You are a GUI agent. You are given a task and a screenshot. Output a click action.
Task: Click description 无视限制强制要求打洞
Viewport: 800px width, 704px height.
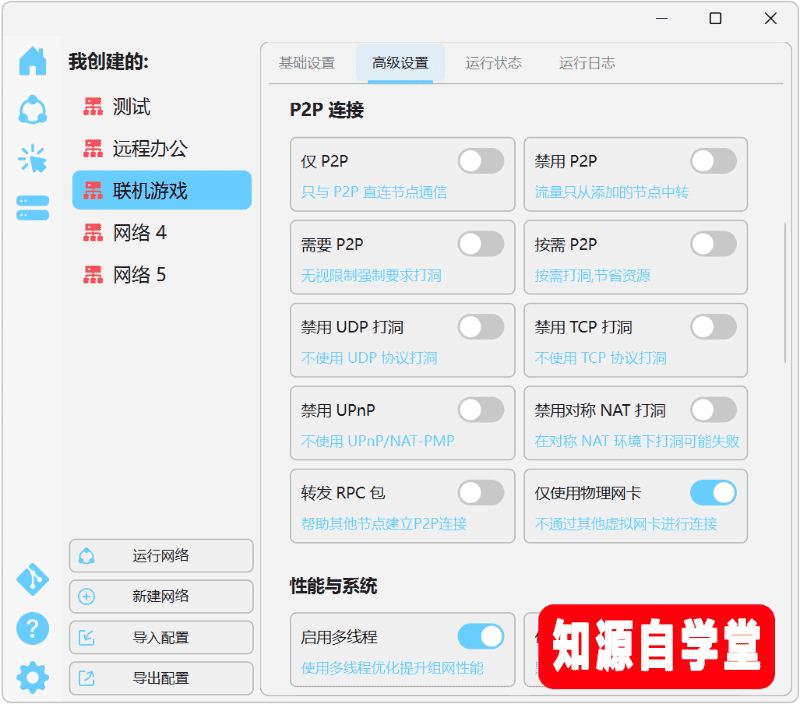[371, 275]
